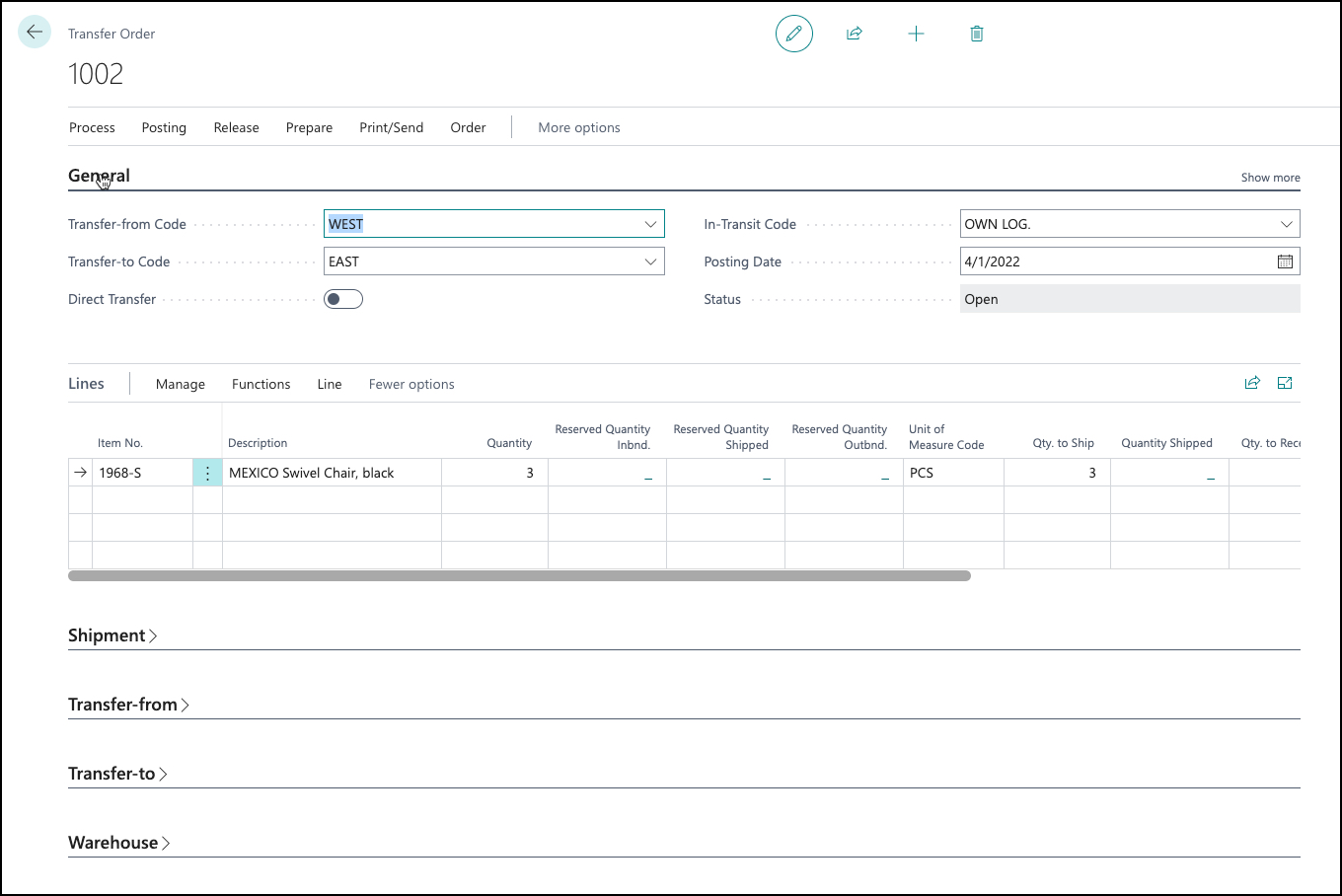Screen dimensions: 1342x896
Task: Click Qty. to Ship cell for 1968-S
Action: 1058,473
